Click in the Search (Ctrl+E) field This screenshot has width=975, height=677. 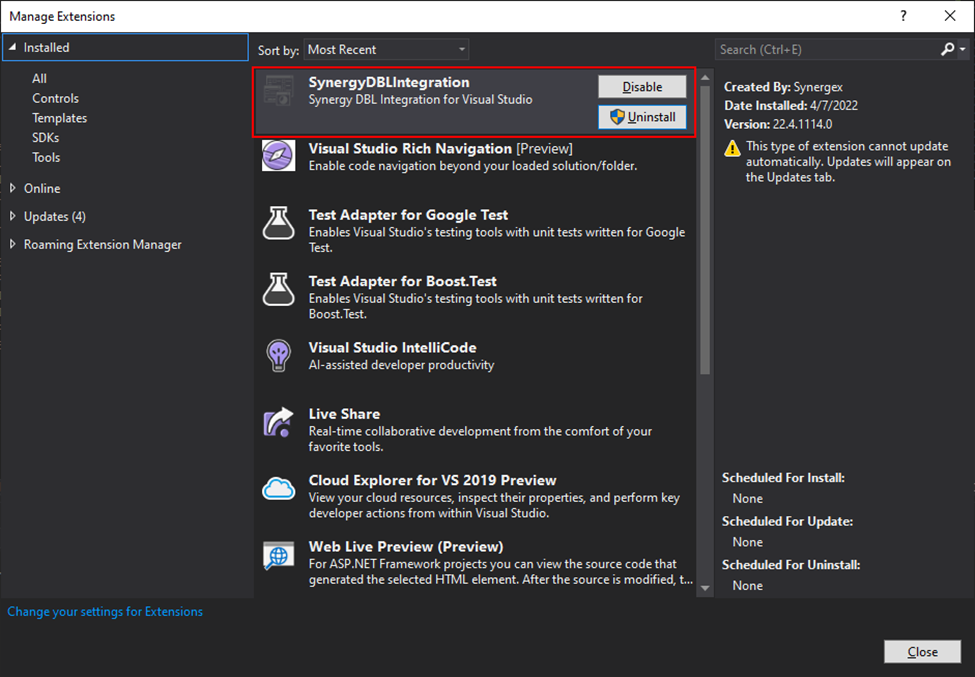click(827, 50)
